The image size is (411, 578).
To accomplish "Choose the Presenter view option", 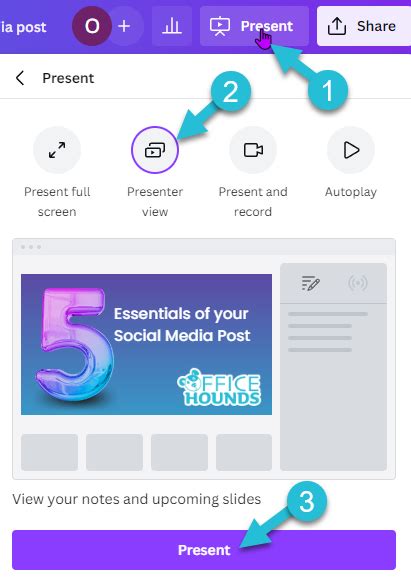I will [x=155, y=150].
